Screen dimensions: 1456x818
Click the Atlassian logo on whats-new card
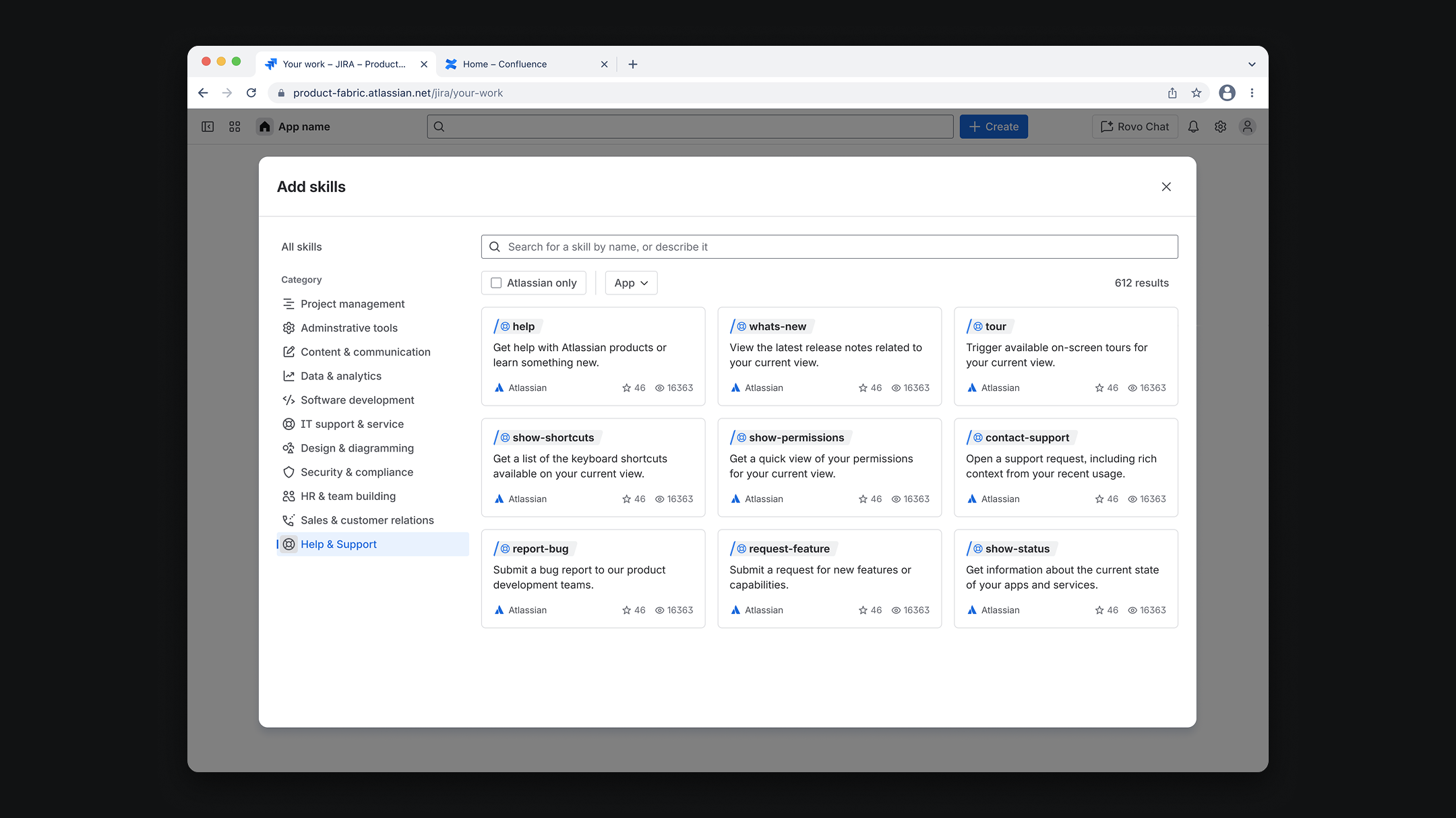(x=735, y=388)
